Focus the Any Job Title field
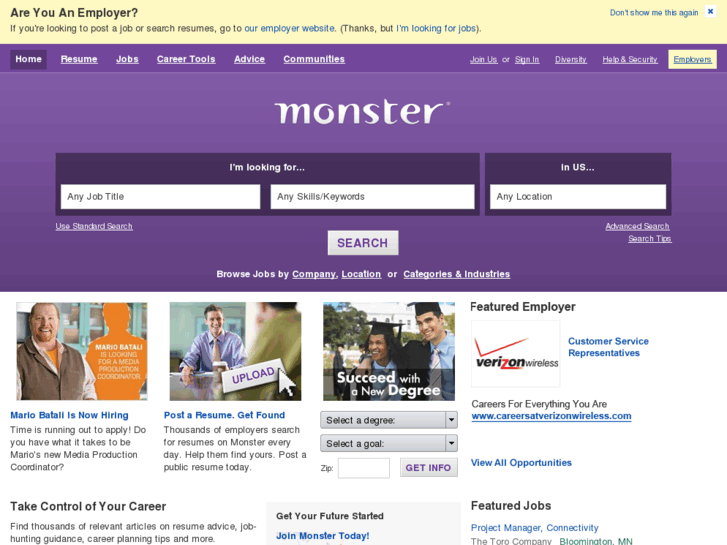 pyautogui.click(x=160, y=197)
